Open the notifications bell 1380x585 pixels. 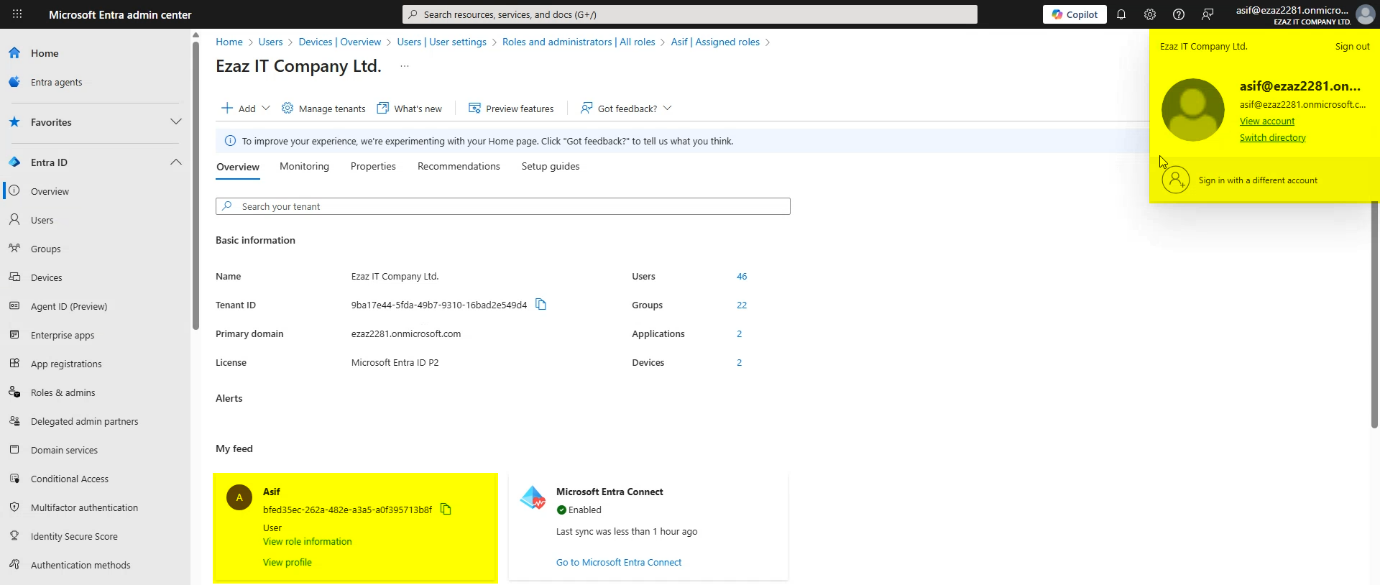1121,14
